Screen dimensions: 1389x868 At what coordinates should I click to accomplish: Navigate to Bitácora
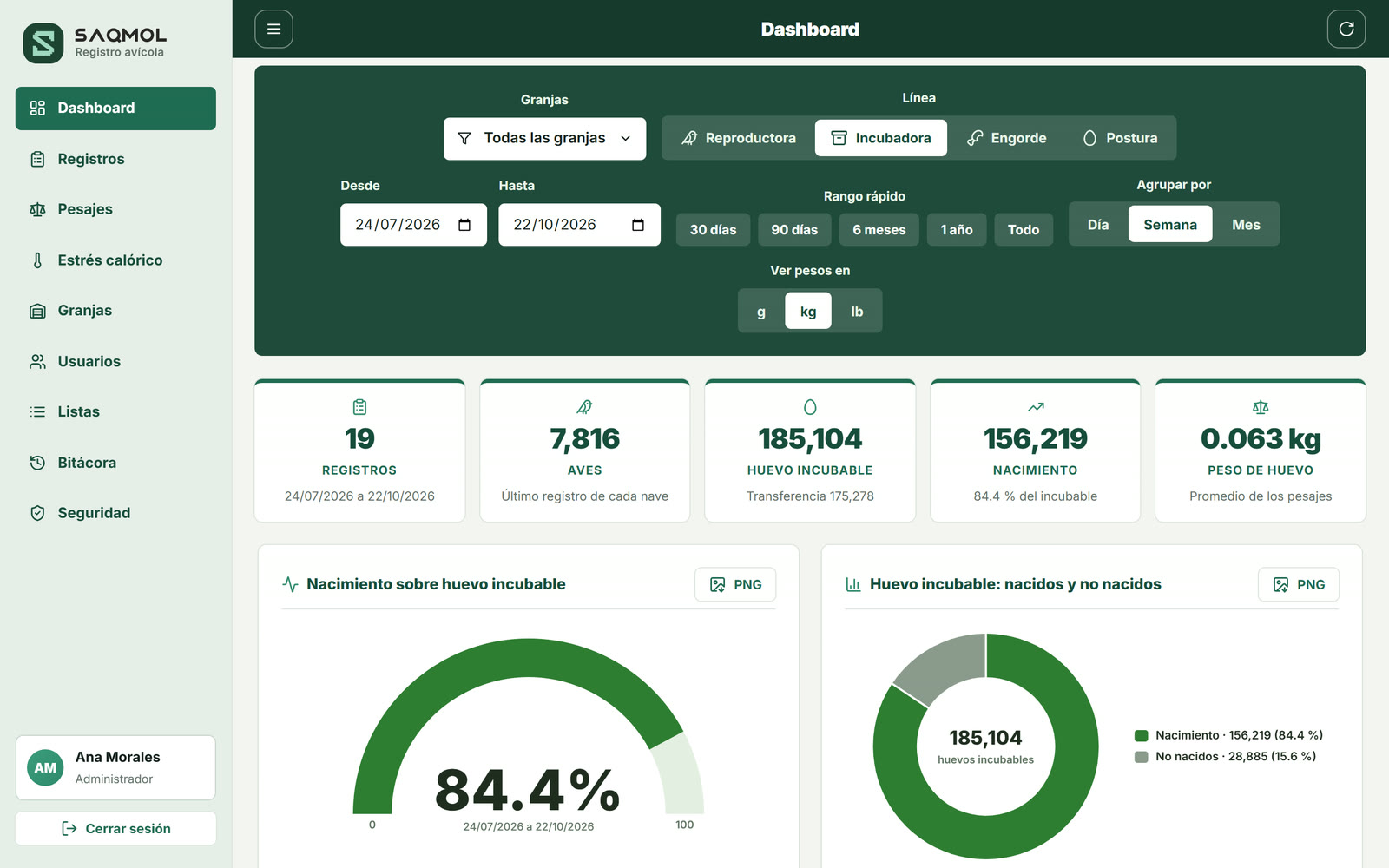point(115,463)
